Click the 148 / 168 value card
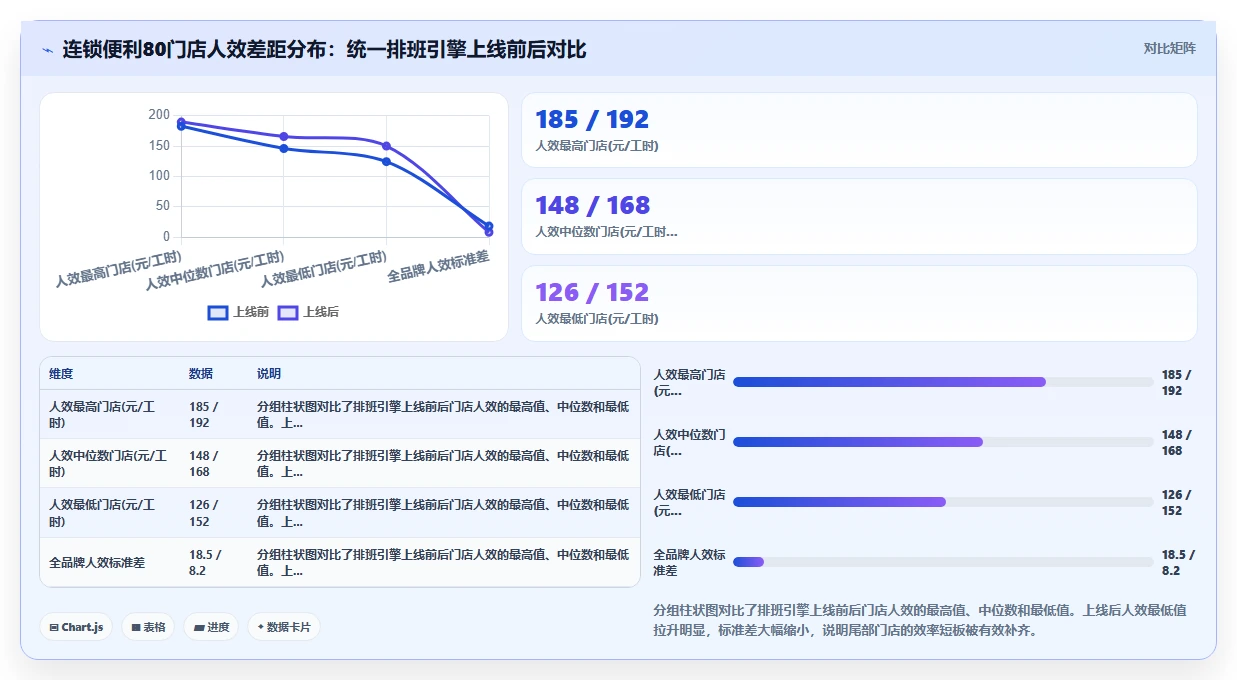This screenshot has height=680, width=1237. (859, 216)
